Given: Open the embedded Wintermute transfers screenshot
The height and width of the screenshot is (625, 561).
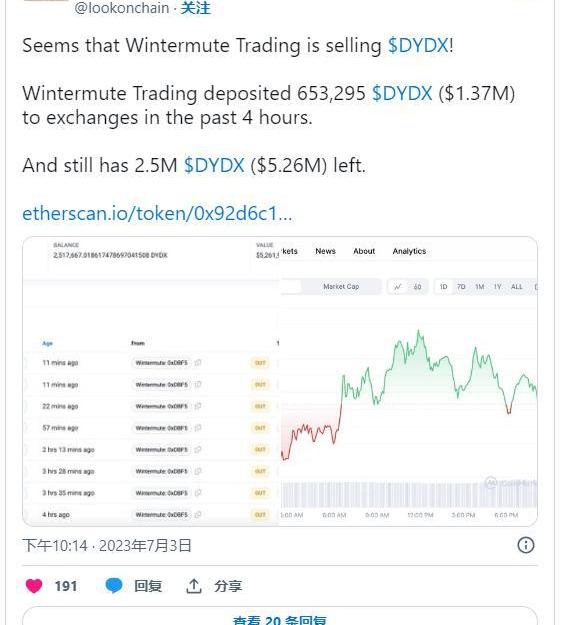Looking at the screenshot, I should [280, 381].
